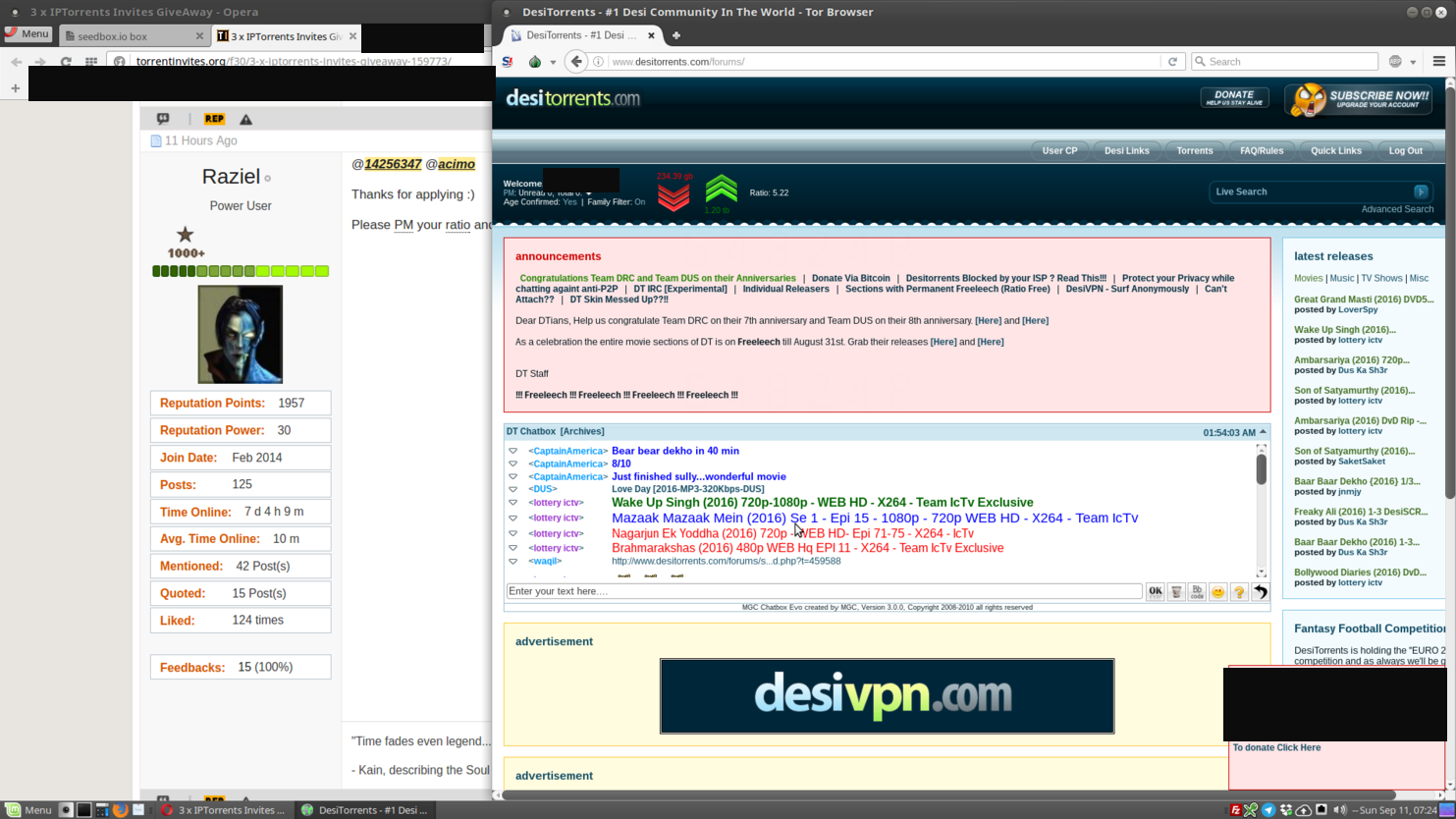Open the Desi Links menu
Viewport: 1456px width, 819px height.
coord(1126,150)
